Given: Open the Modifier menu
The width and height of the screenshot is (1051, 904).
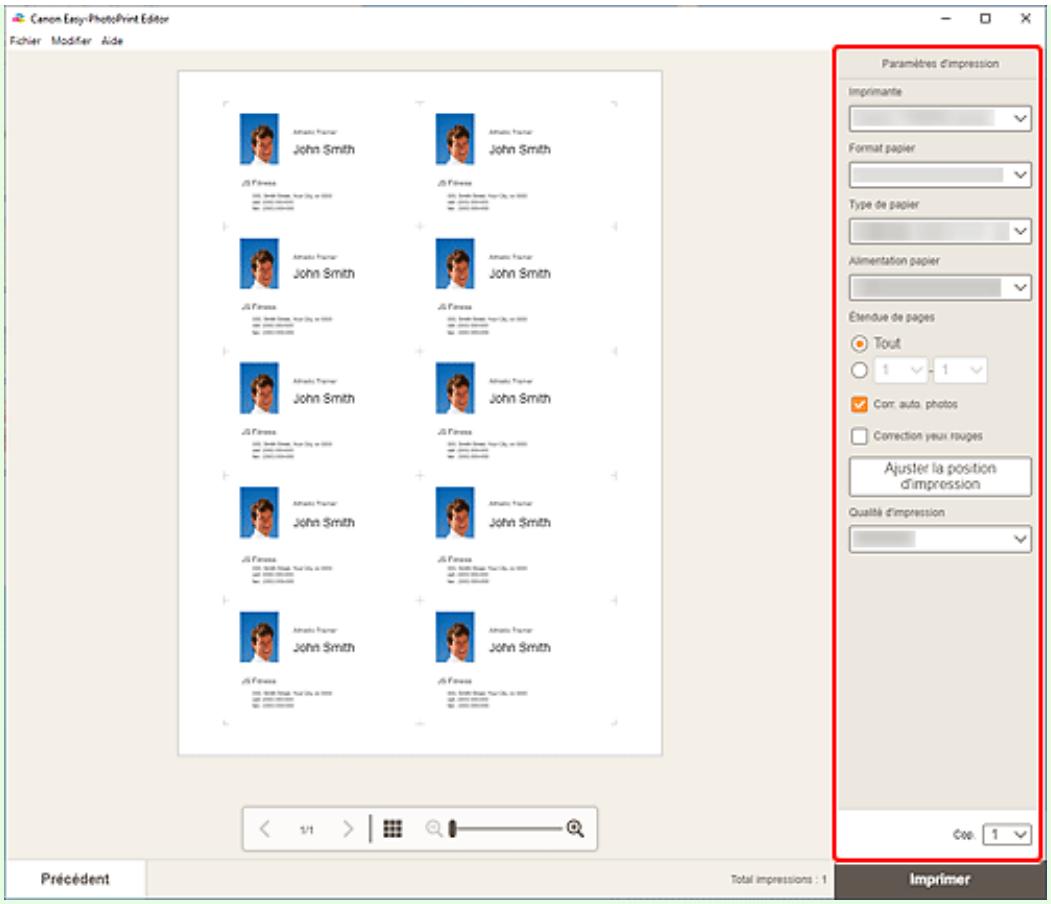Looking at the screenshot, I should coord(71,41).
